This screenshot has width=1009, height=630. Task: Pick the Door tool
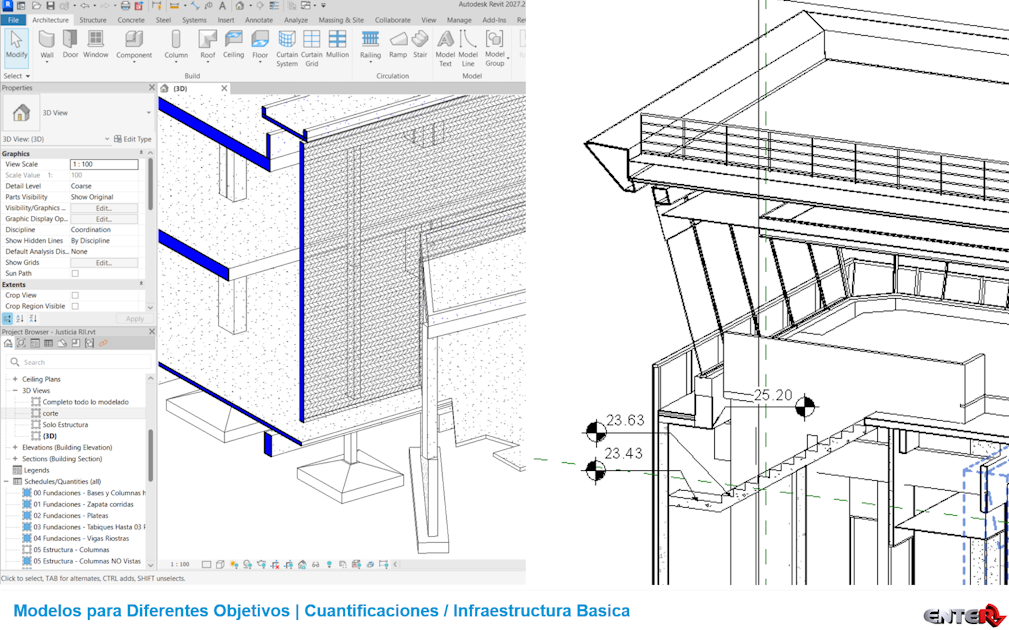70,44
